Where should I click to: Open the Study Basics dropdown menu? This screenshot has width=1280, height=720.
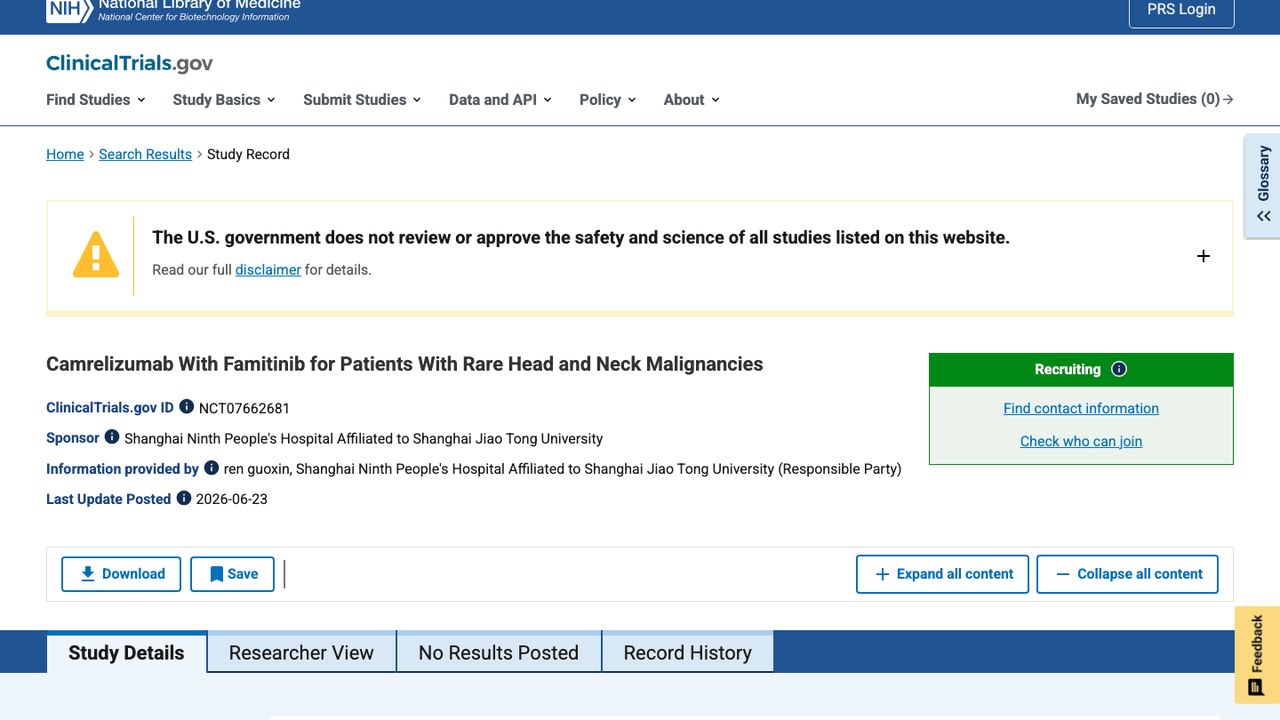[224, 99]
